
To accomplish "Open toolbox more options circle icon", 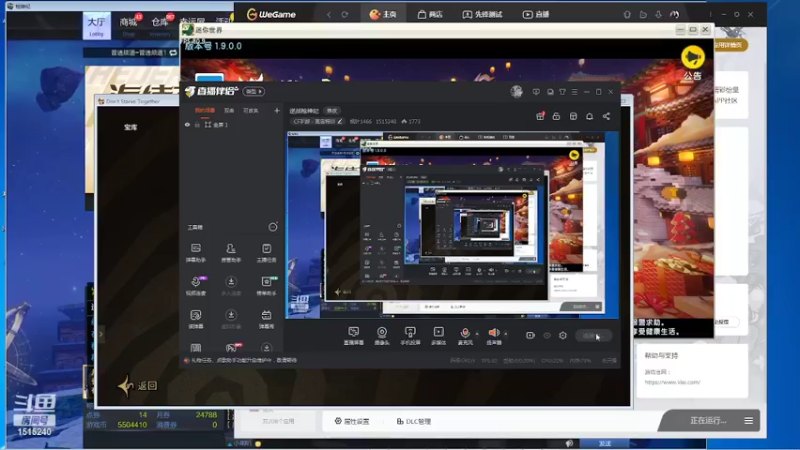I will point(273,227).
